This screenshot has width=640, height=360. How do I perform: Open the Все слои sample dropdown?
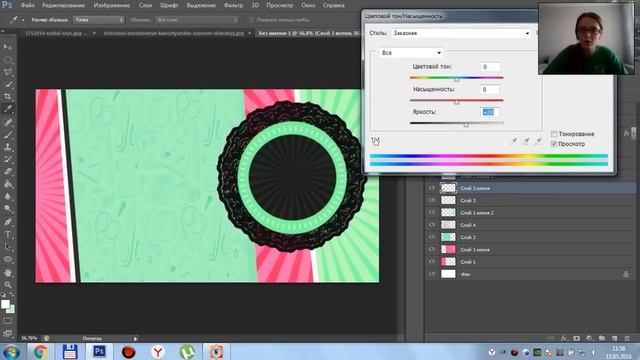pyautogui.click(x=197, y=20)
